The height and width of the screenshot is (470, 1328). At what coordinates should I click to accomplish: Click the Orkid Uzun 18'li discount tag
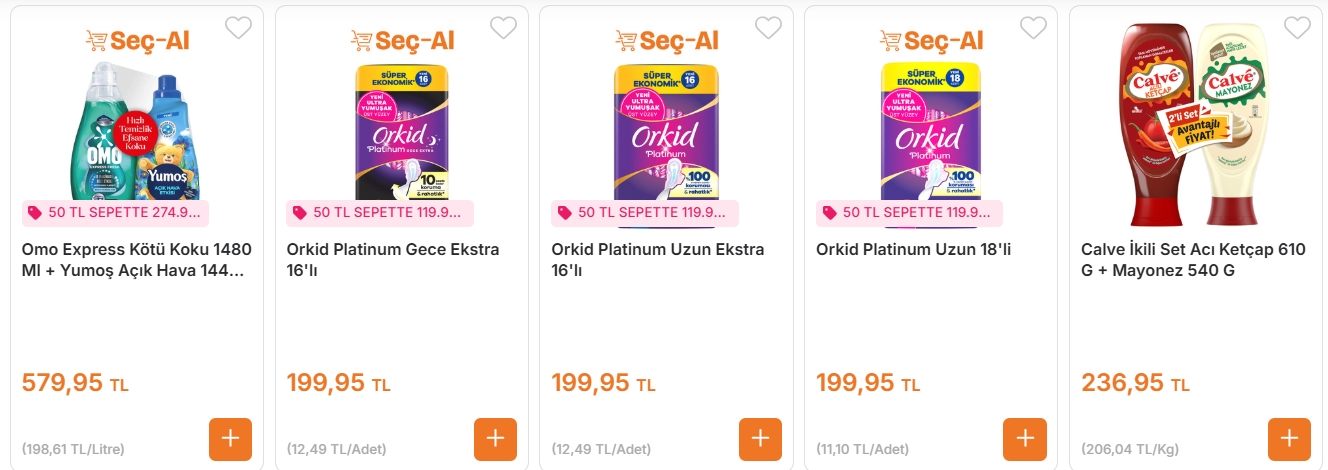(909, 213)
